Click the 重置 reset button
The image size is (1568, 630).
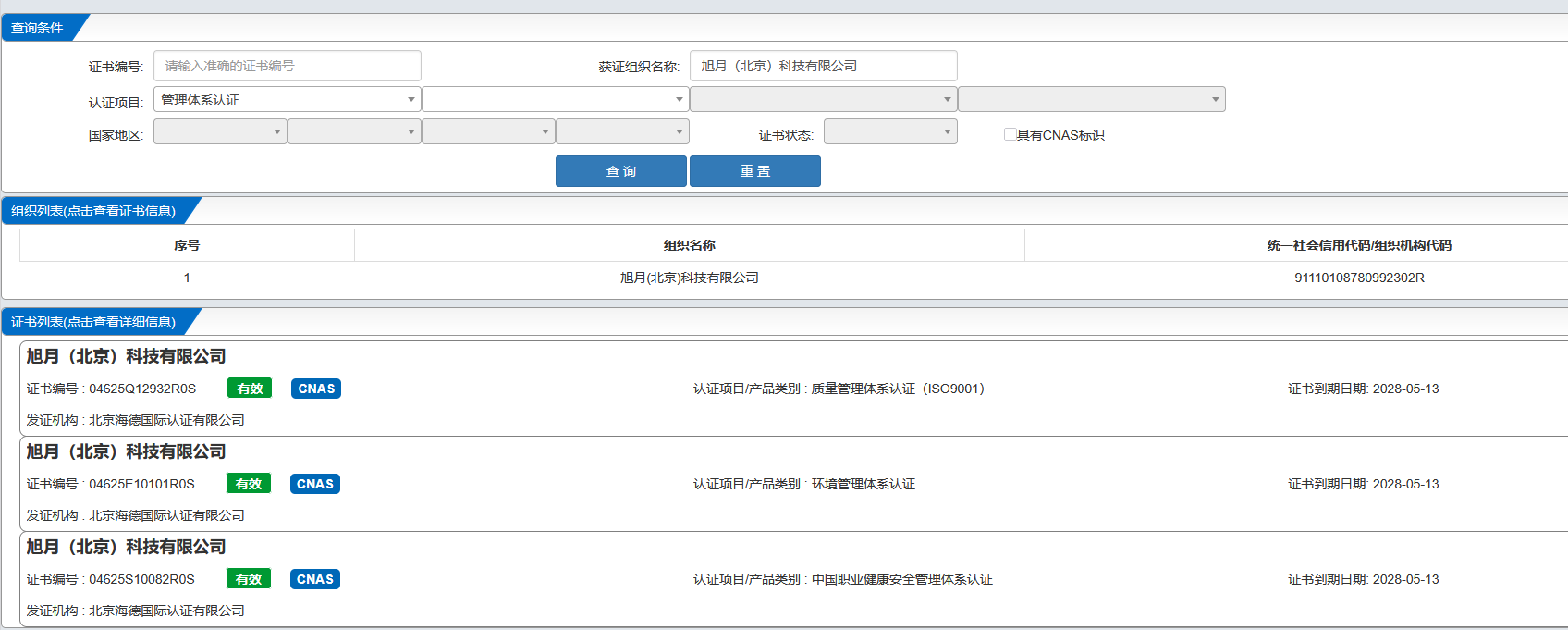click(x=754, y=171)
